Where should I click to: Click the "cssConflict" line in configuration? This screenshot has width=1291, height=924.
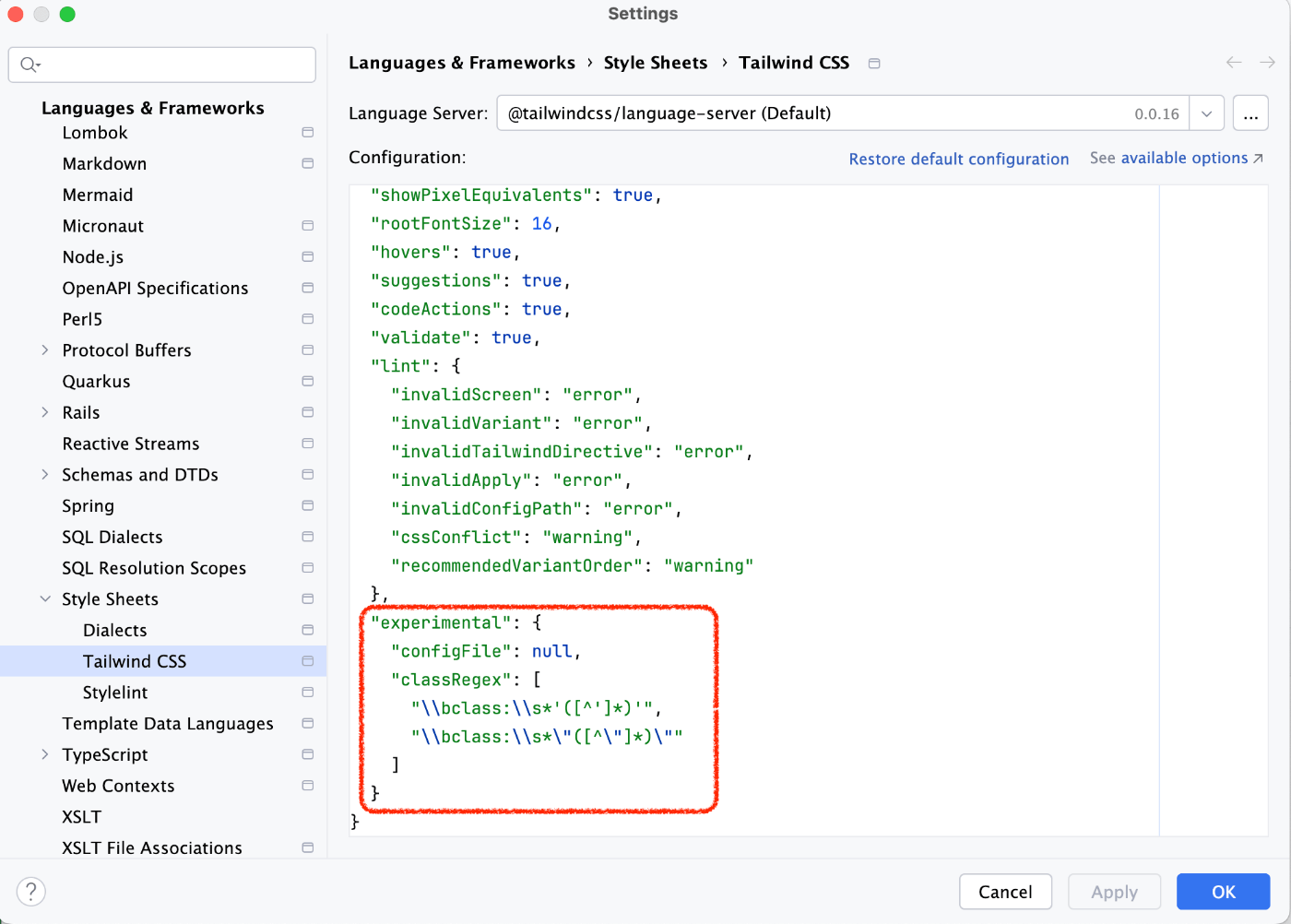(x=515, y=538)
